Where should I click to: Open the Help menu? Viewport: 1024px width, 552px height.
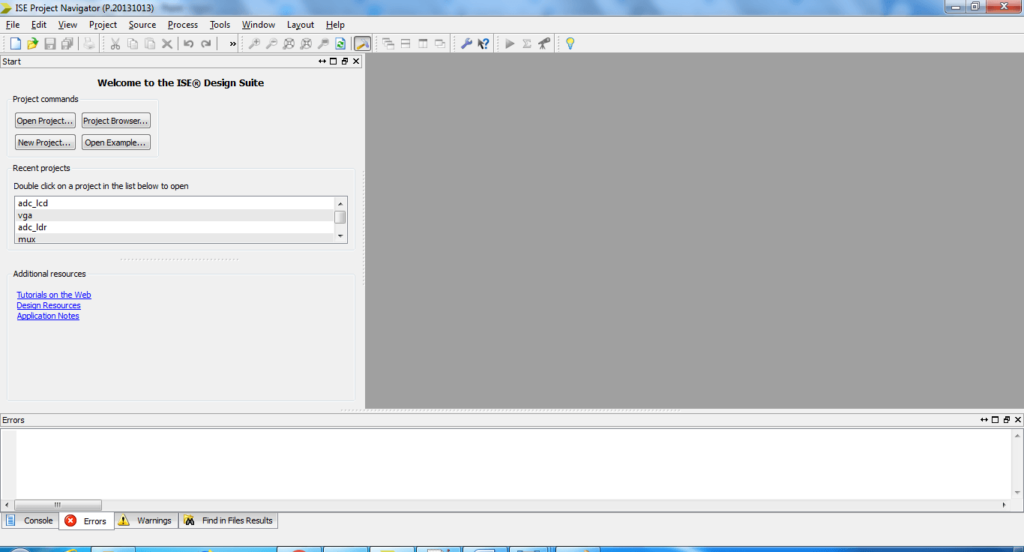[x=335, y=25]
